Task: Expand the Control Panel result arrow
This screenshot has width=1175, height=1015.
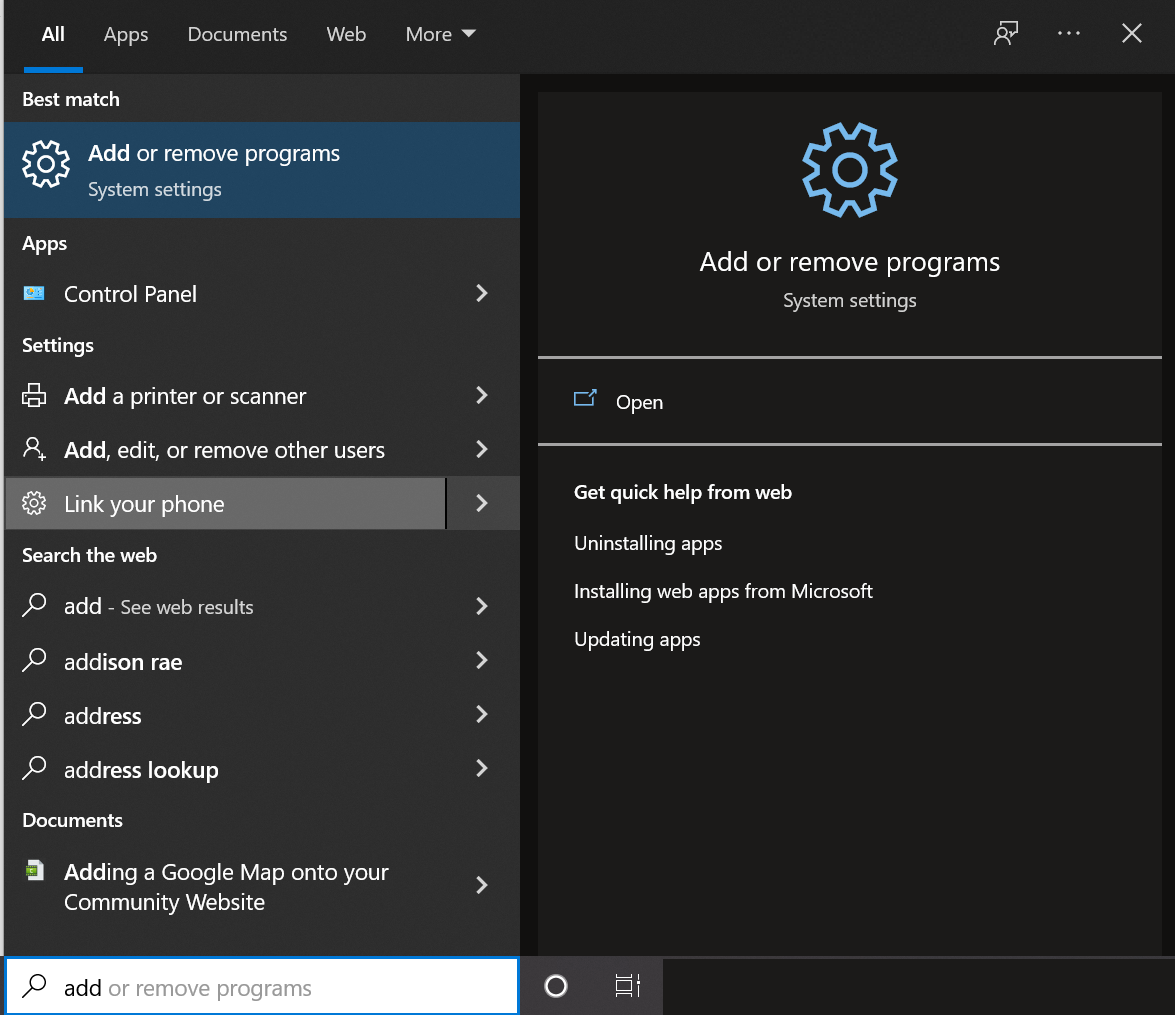Action: click(x=482, y=293)
